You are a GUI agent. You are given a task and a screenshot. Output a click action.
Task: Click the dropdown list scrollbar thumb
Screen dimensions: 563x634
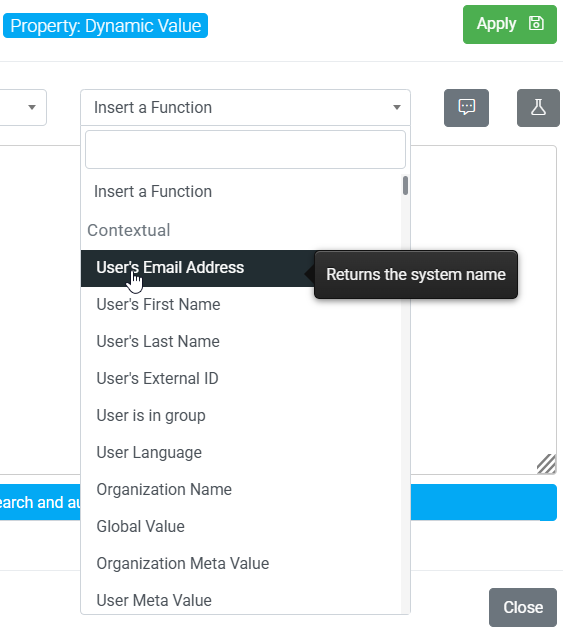point(405,186)
